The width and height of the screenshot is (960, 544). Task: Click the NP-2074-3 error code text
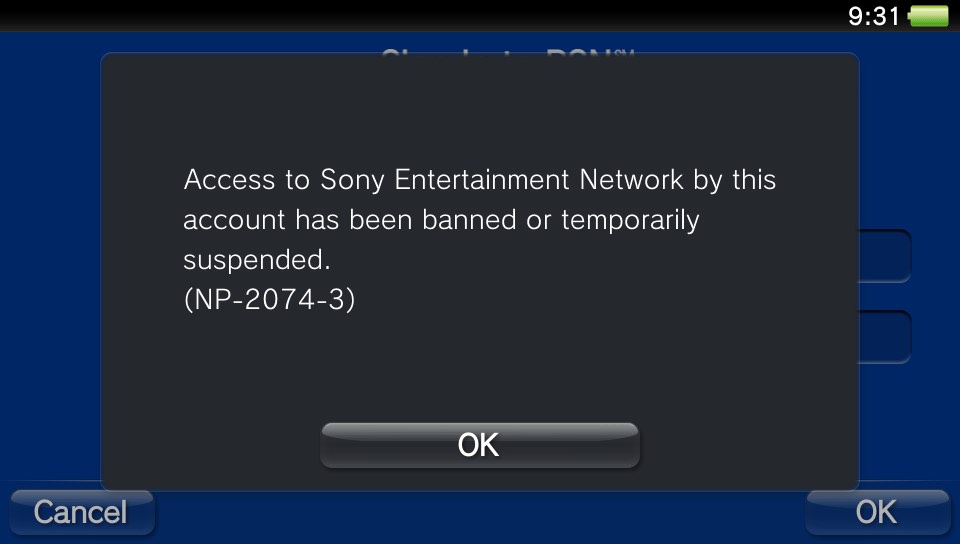tap(269, 299)
